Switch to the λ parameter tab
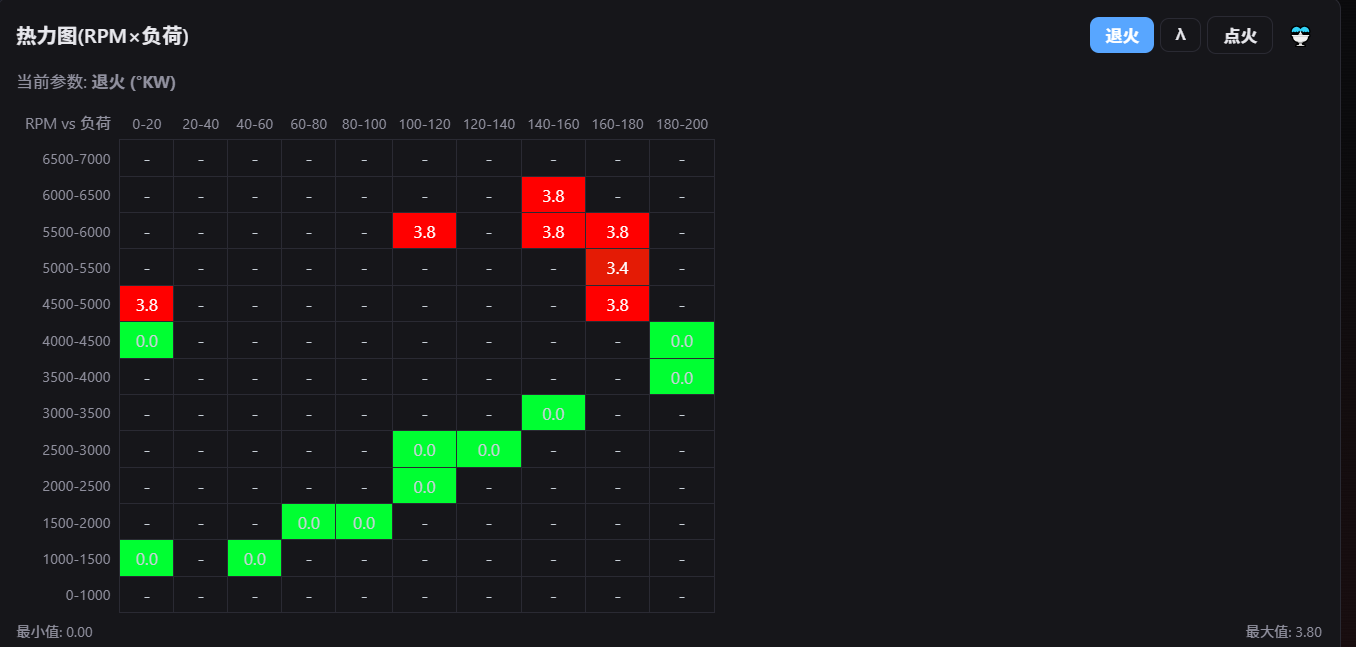This screenshot has height=647, width=1356. tap(1180, 35)
